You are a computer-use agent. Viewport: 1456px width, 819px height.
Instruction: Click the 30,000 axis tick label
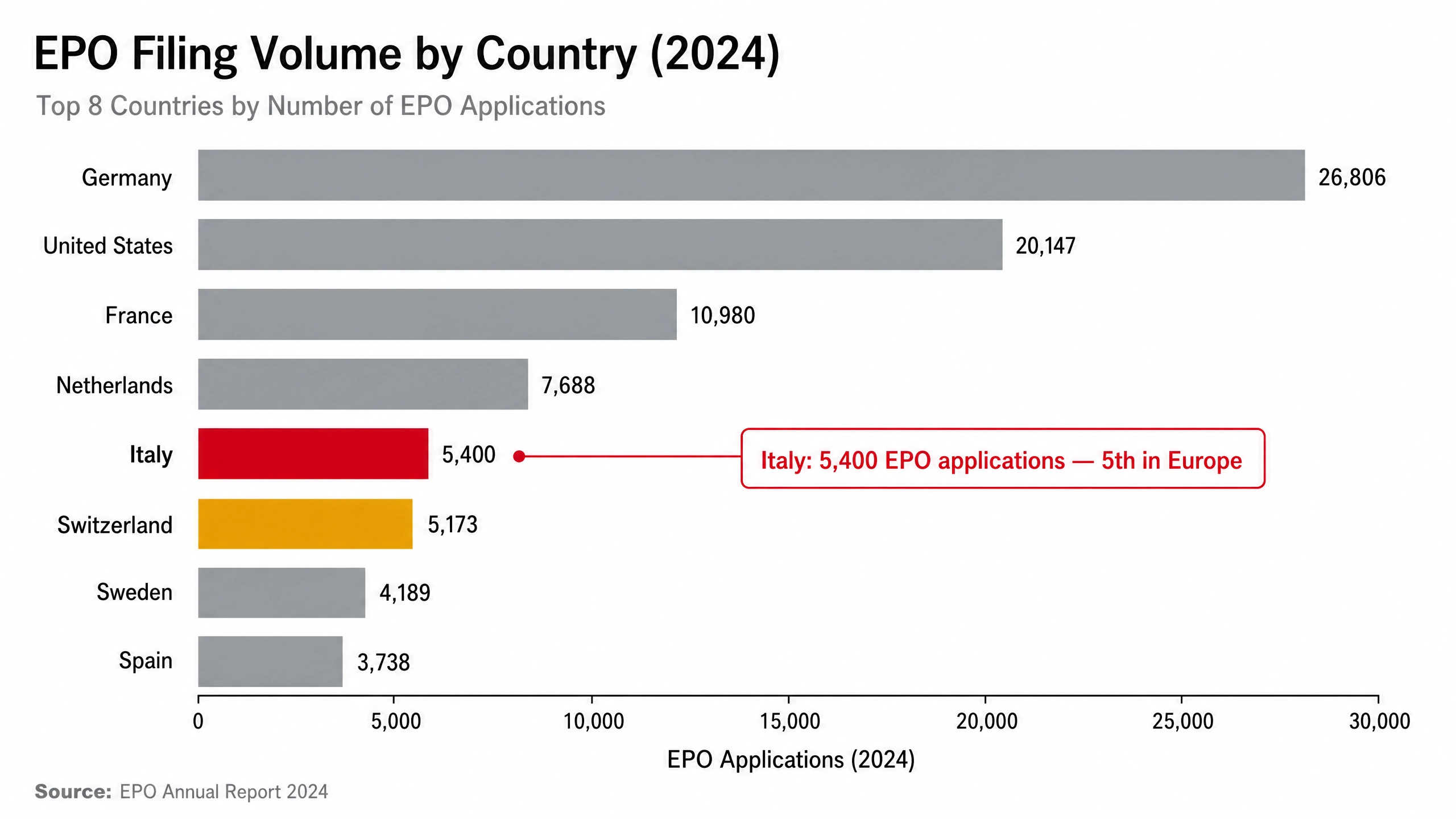1380,722
